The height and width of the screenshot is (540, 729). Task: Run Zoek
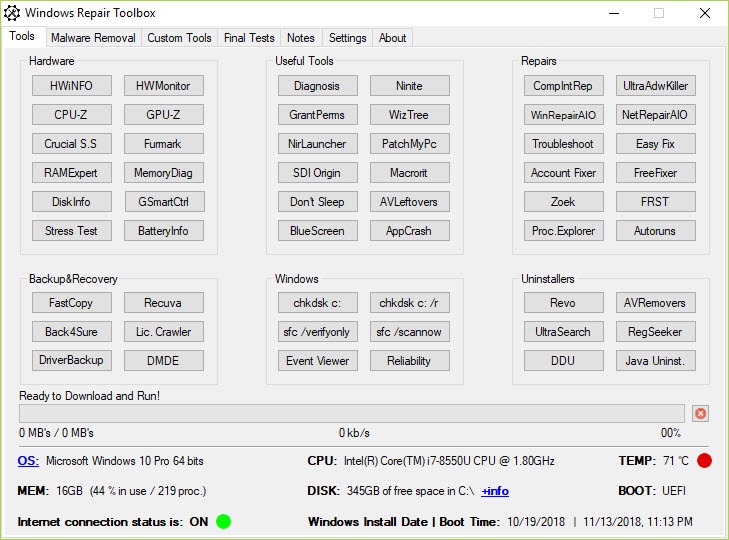[x=563, y=201]
